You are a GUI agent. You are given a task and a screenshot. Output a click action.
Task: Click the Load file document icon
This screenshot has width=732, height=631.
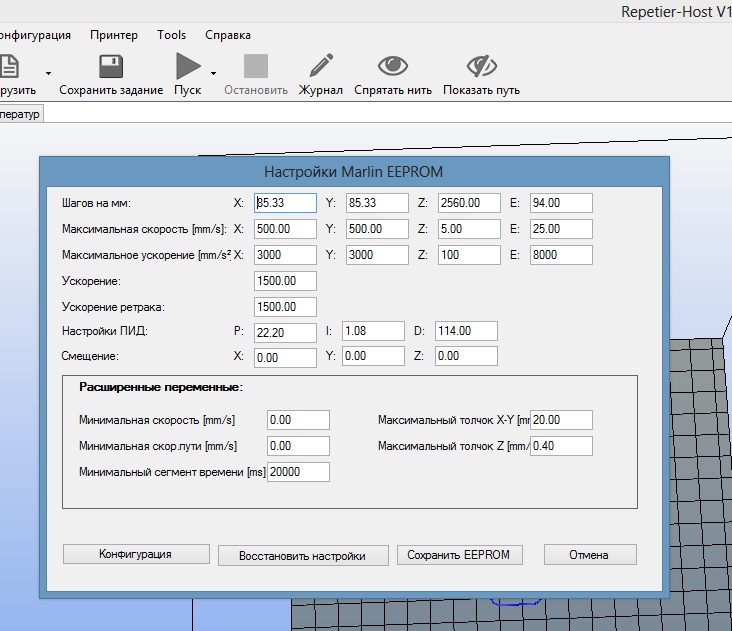tap(8, 67)
